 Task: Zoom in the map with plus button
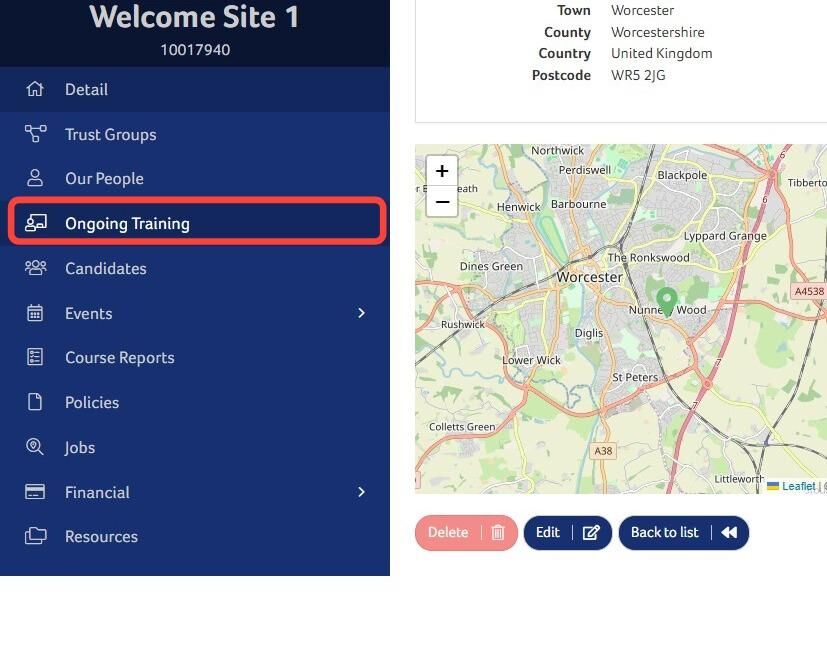tap(442, 171)
